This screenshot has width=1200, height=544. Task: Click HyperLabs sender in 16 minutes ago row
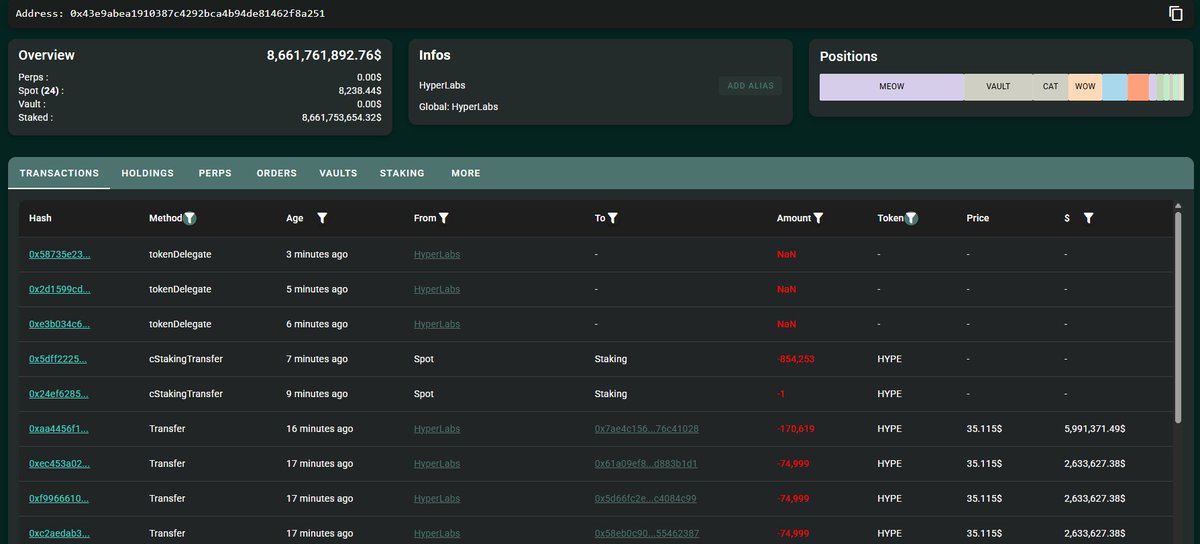[x=437, y=429]
